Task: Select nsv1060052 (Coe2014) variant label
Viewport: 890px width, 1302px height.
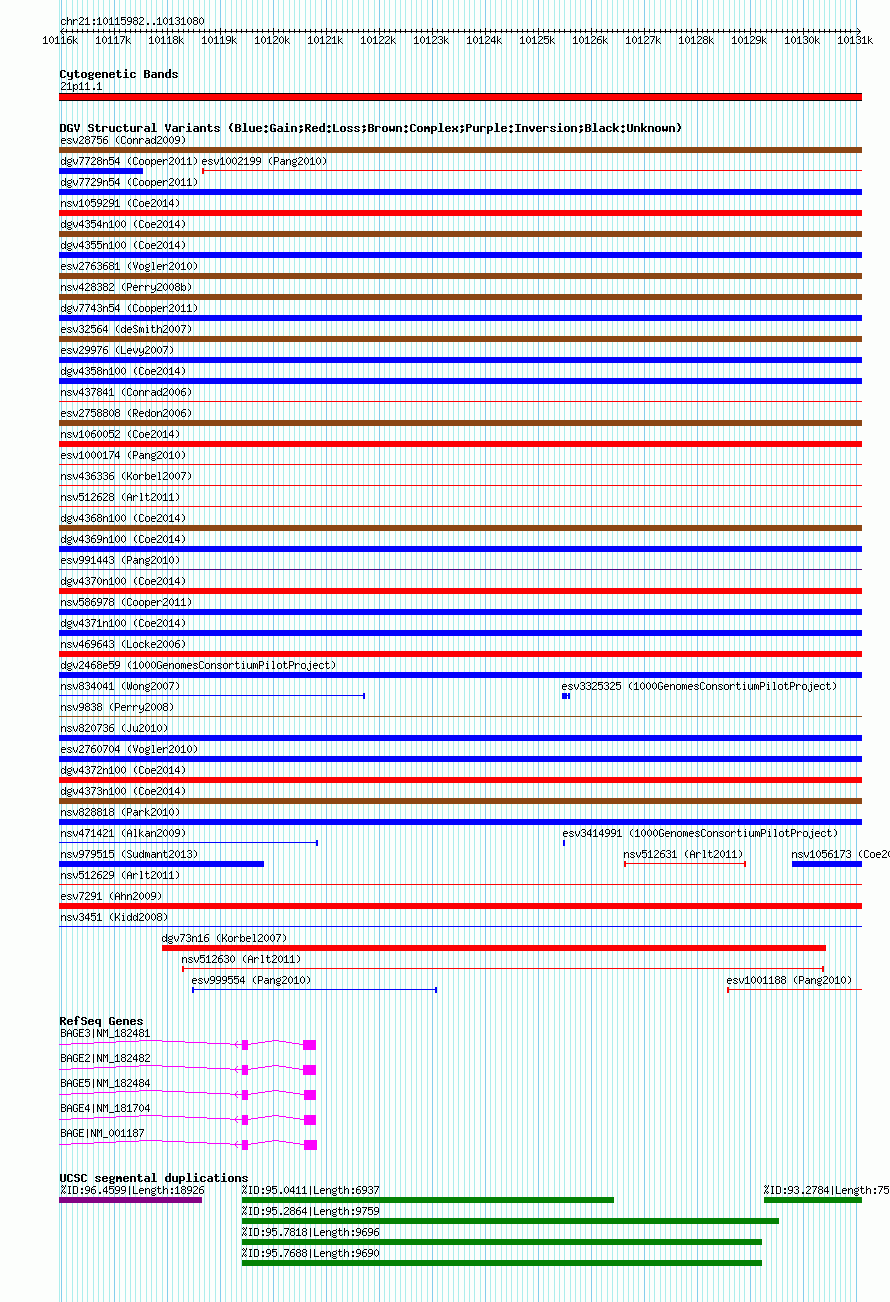Action: (120, 435)
